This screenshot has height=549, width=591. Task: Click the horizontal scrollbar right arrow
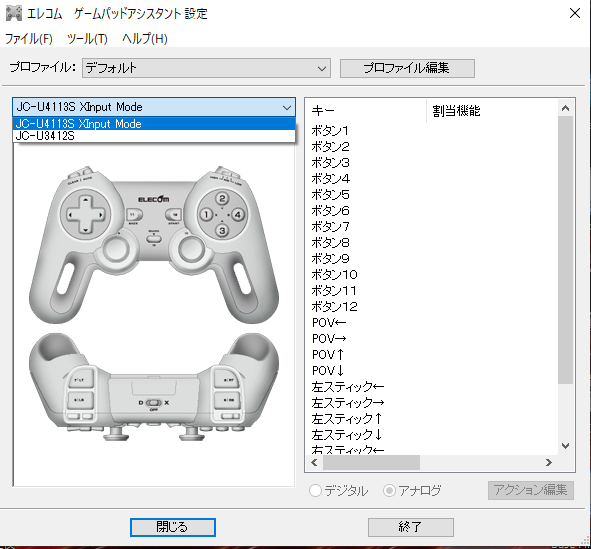click(x=549, y=462)
